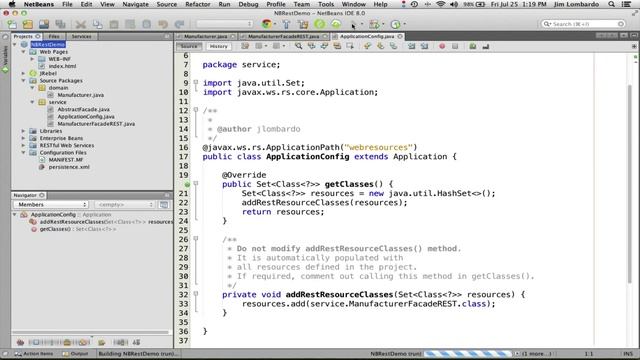The image size is (640, 360).
Task: Click the Undo arrow icon
Action: click(x=163, y=24)
